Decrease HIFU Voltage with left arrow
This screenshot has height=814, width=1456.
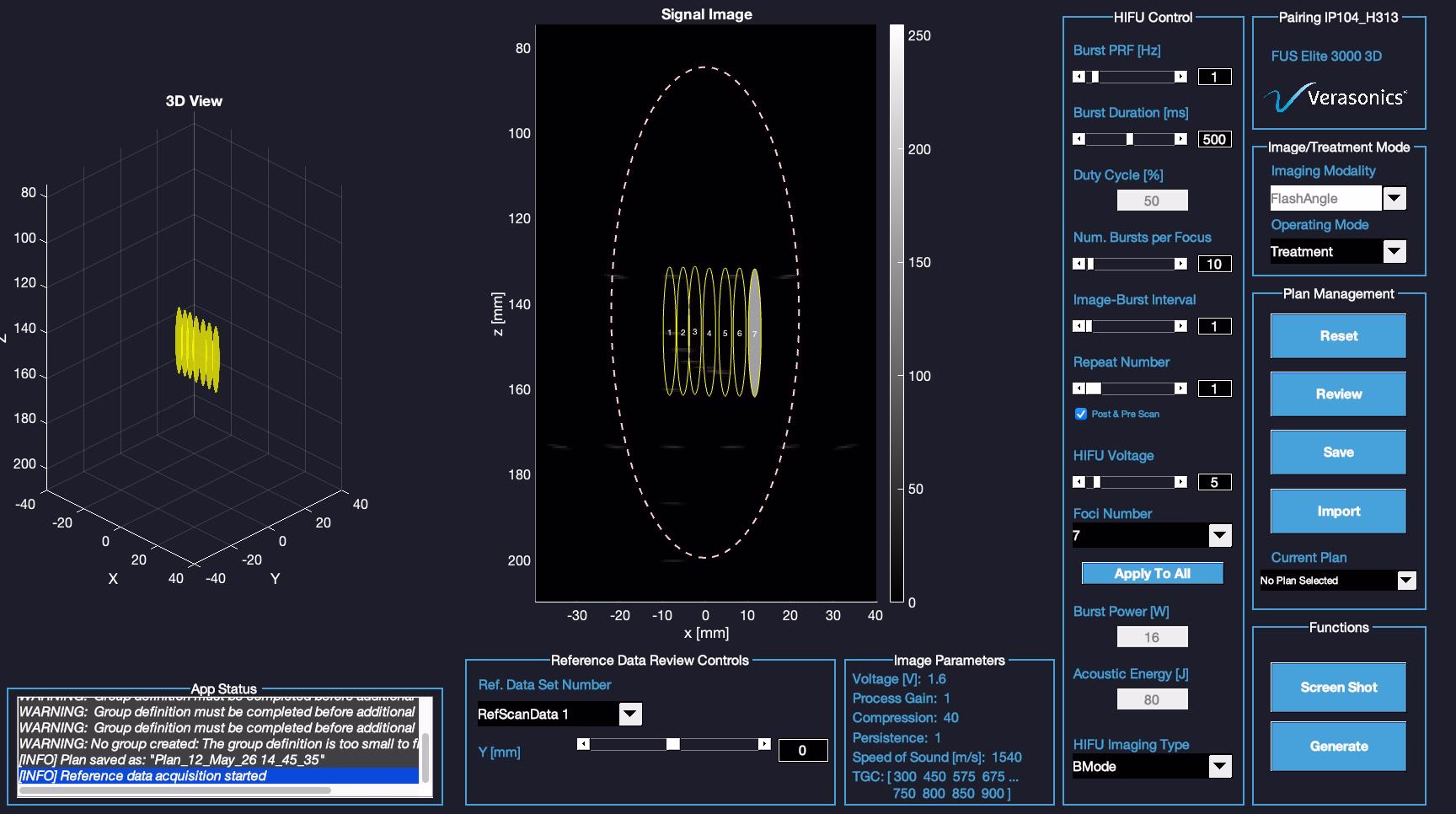pos(1079,482)
